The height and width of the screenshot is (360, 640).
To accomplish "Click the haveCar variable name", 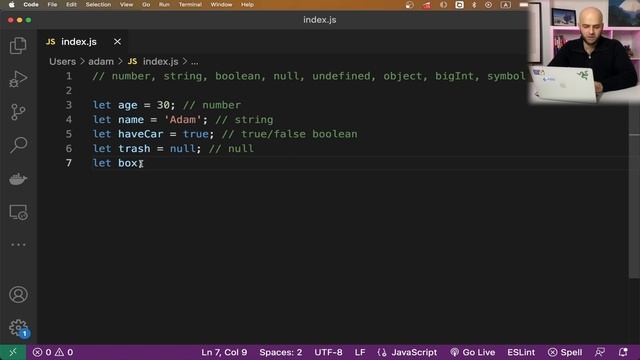I will (140, 134).
